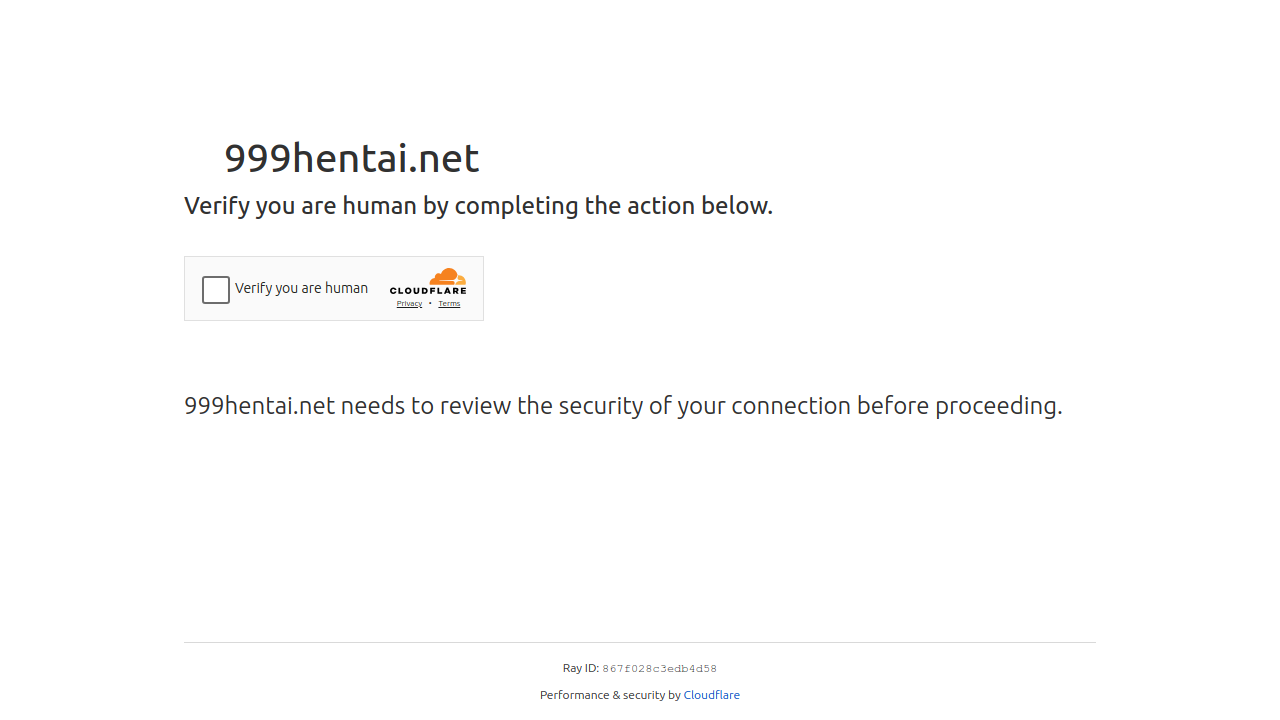Click the horizontal divider above the footer
This screenshot has height=720, width=1280.
pyautogui.click(x=640, y=642)
